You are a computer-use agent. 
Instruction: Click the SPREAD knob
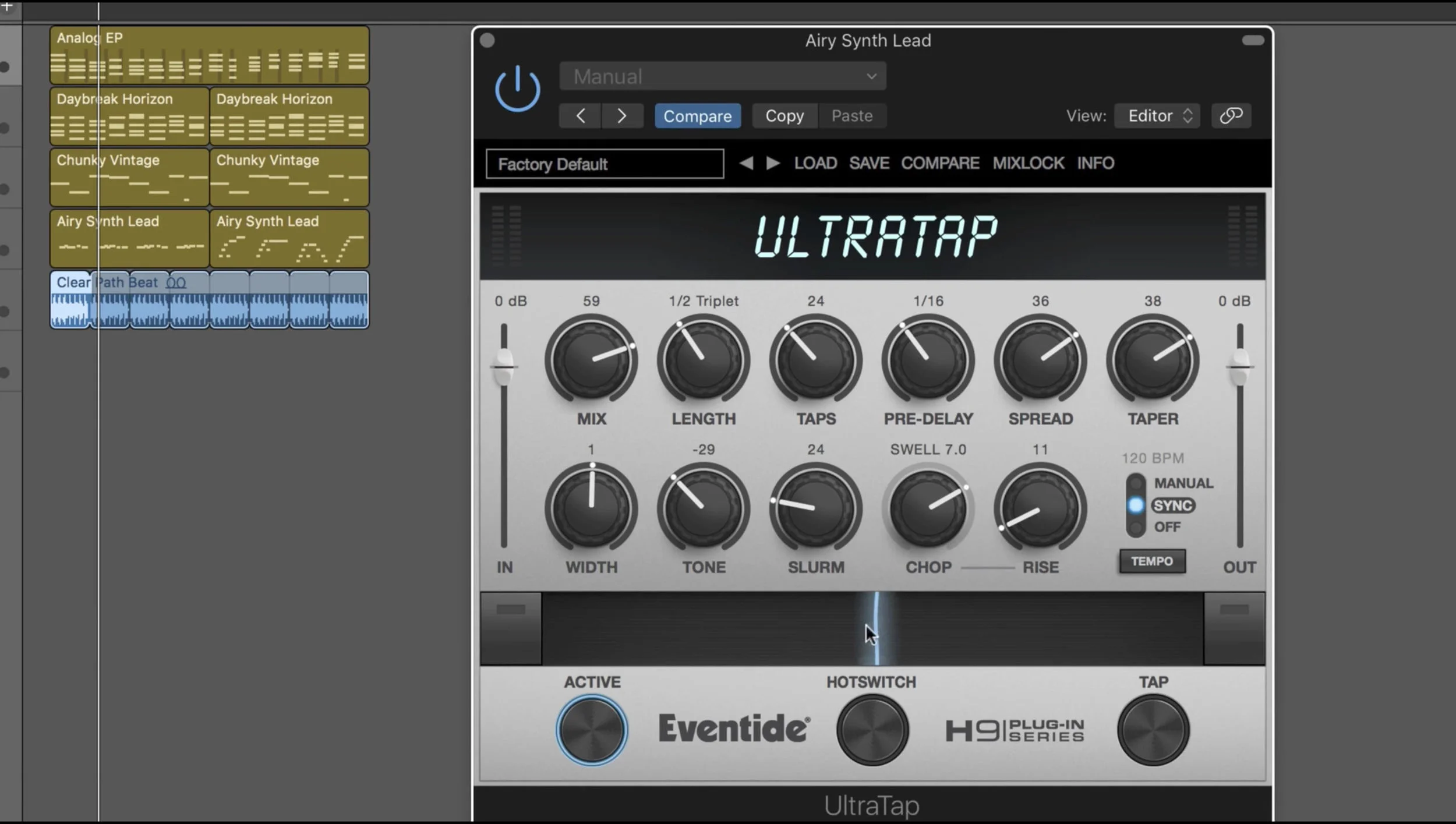pos(1040,360)
